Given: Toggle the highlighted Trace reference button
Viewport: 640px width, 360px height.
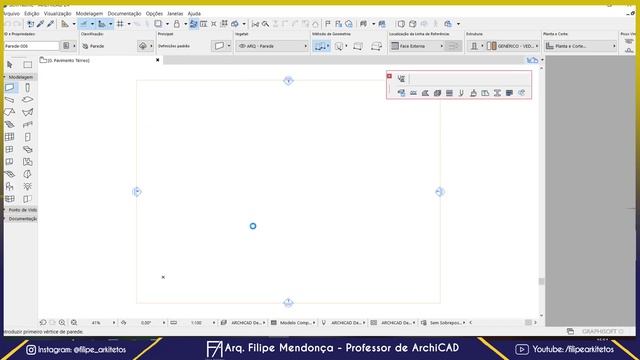Looking at the screenshot, I should point(193,24).
